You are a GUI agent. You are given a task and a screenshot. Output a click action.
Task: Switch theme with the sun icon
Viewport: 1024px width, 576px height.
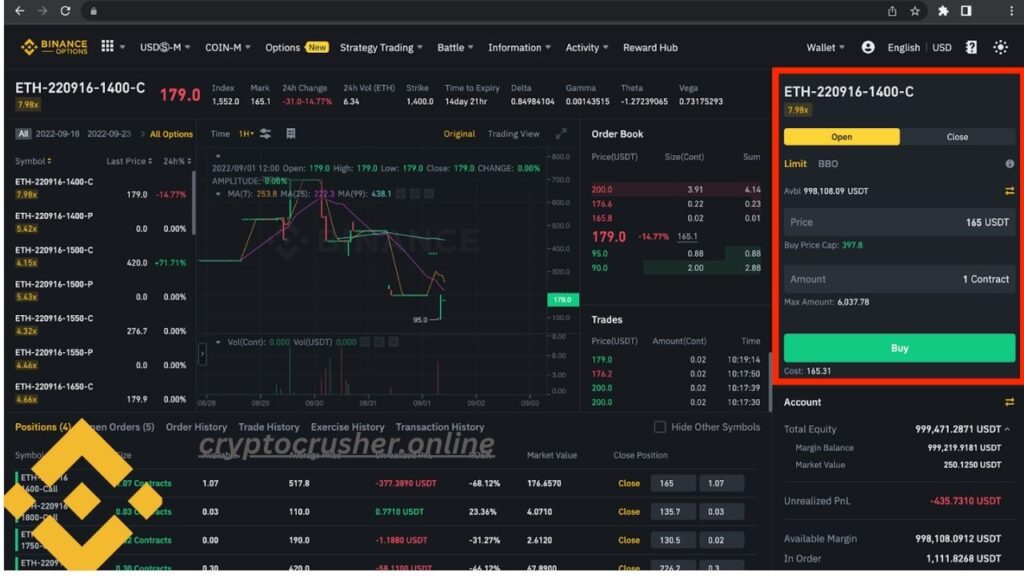1000,47
